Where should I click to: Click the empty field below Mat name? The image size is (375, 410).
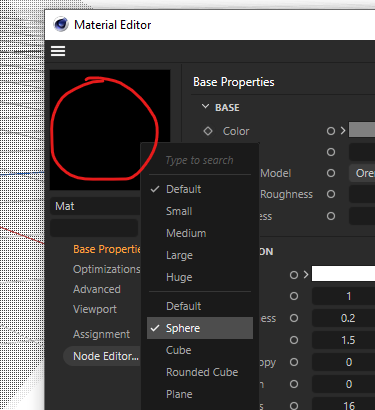94,228
